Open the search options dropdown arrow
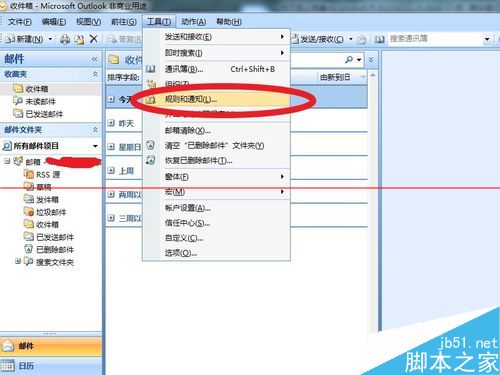Screen dimensions: 500x375 tap(359, 60)
